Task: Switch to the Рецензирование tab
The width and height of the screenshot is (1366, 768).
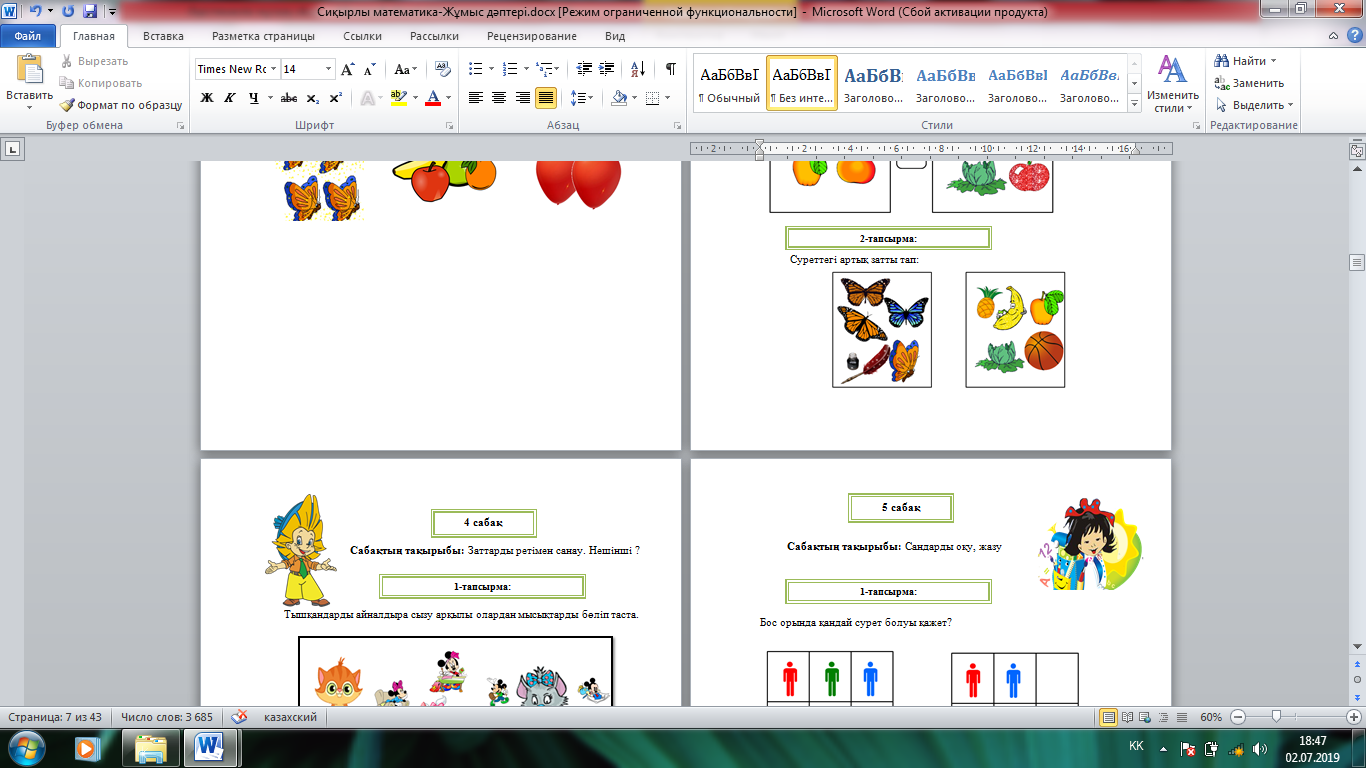Action: pyautogui.click(x=532, y=36)
